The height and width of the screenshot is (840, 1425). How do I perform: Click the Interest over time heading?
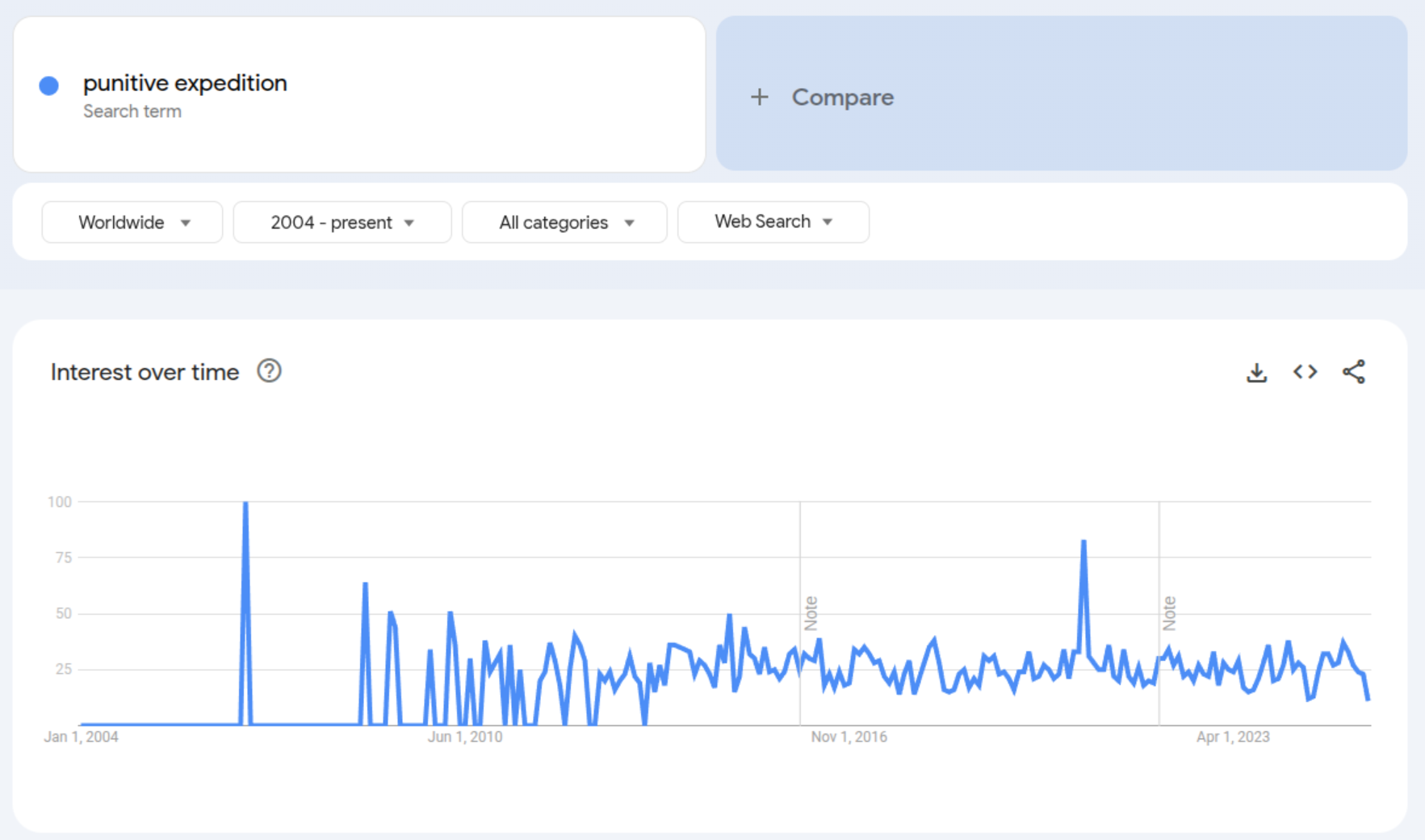145,372
